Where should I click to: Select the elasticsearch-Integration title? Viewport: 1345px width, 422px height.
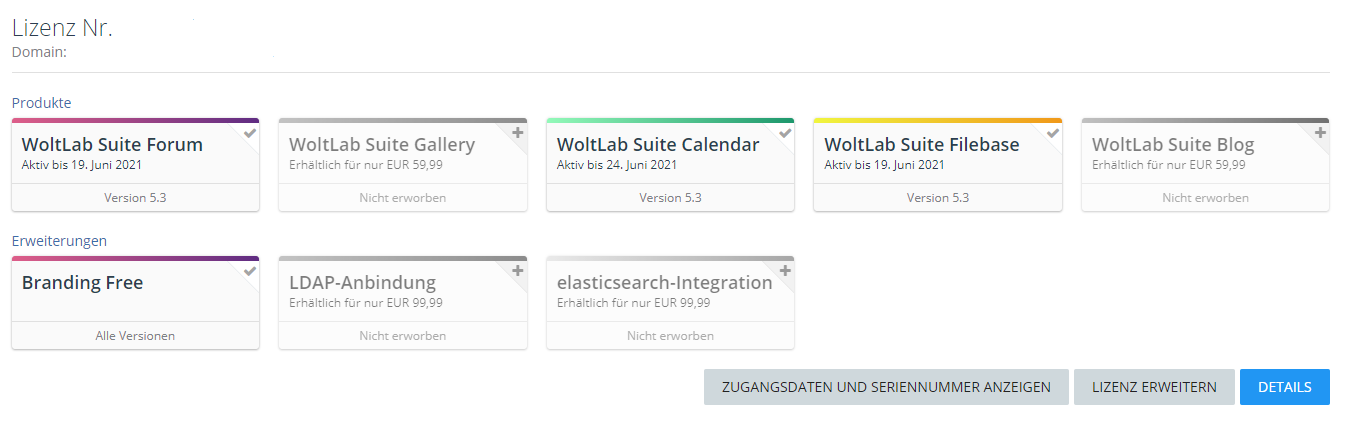click(x=664, y=283)
